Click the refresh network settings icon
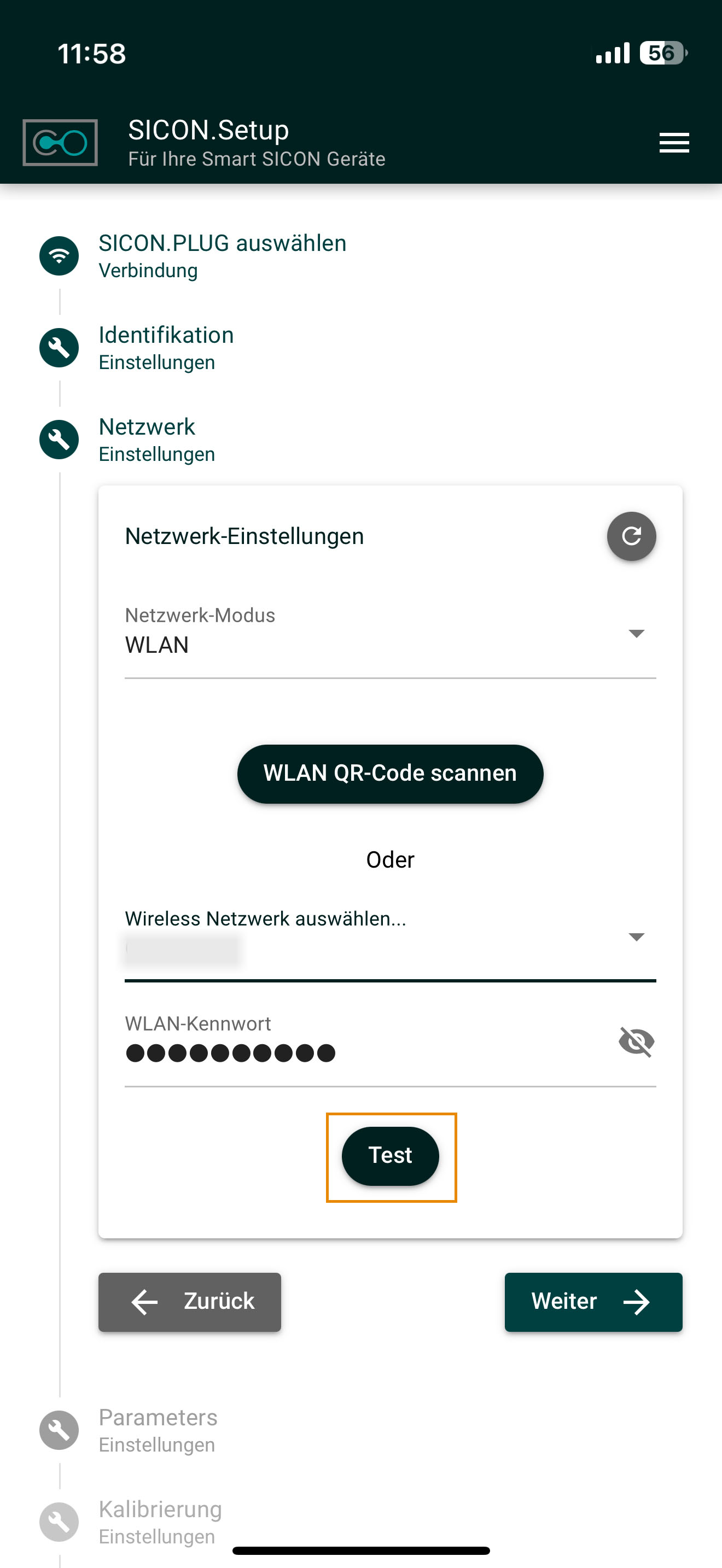Image resolution: width=722 pixels, height=1568 pixels. pos(631,536)
